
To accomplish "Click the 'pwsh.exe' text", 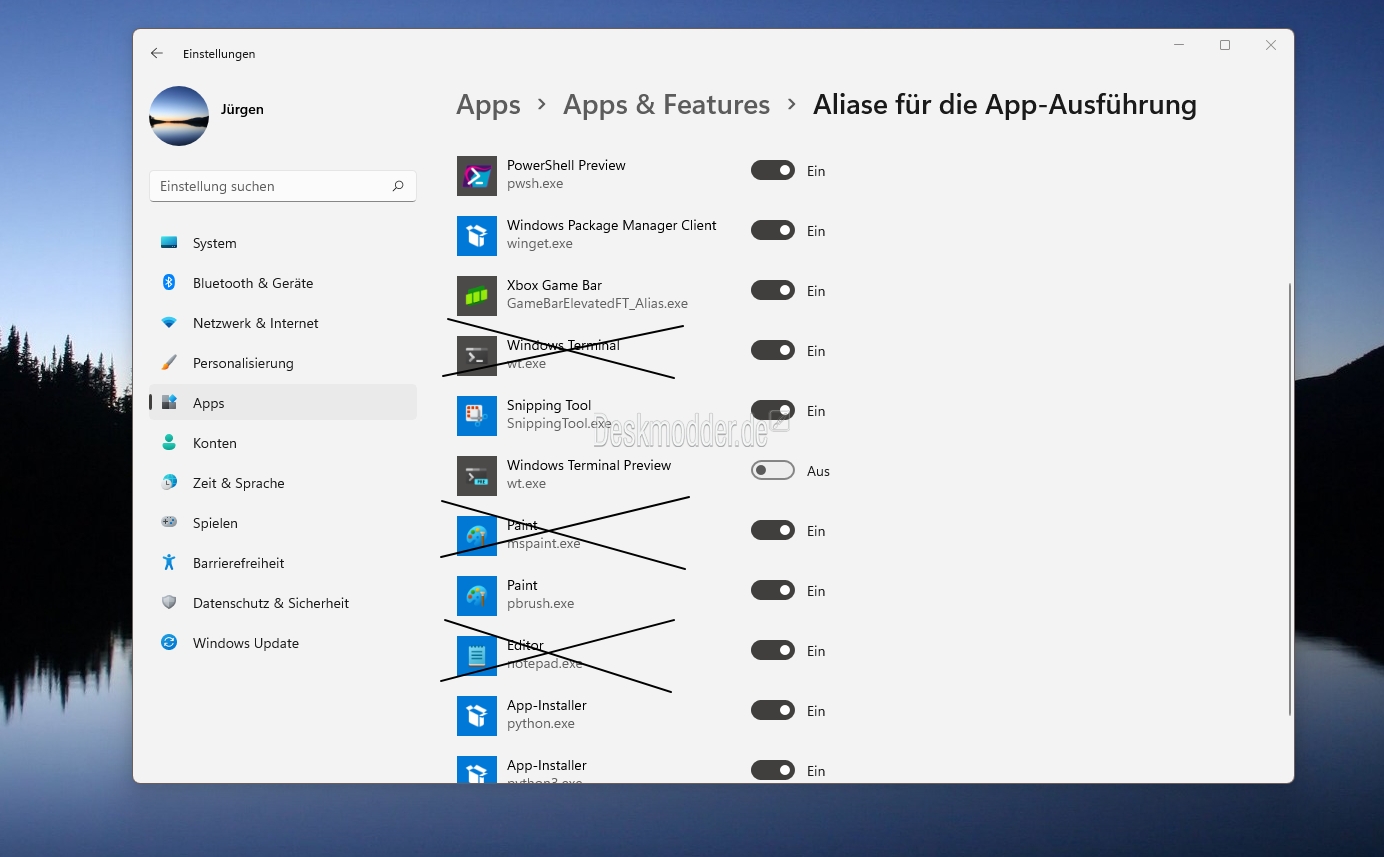I will point(535,183).
